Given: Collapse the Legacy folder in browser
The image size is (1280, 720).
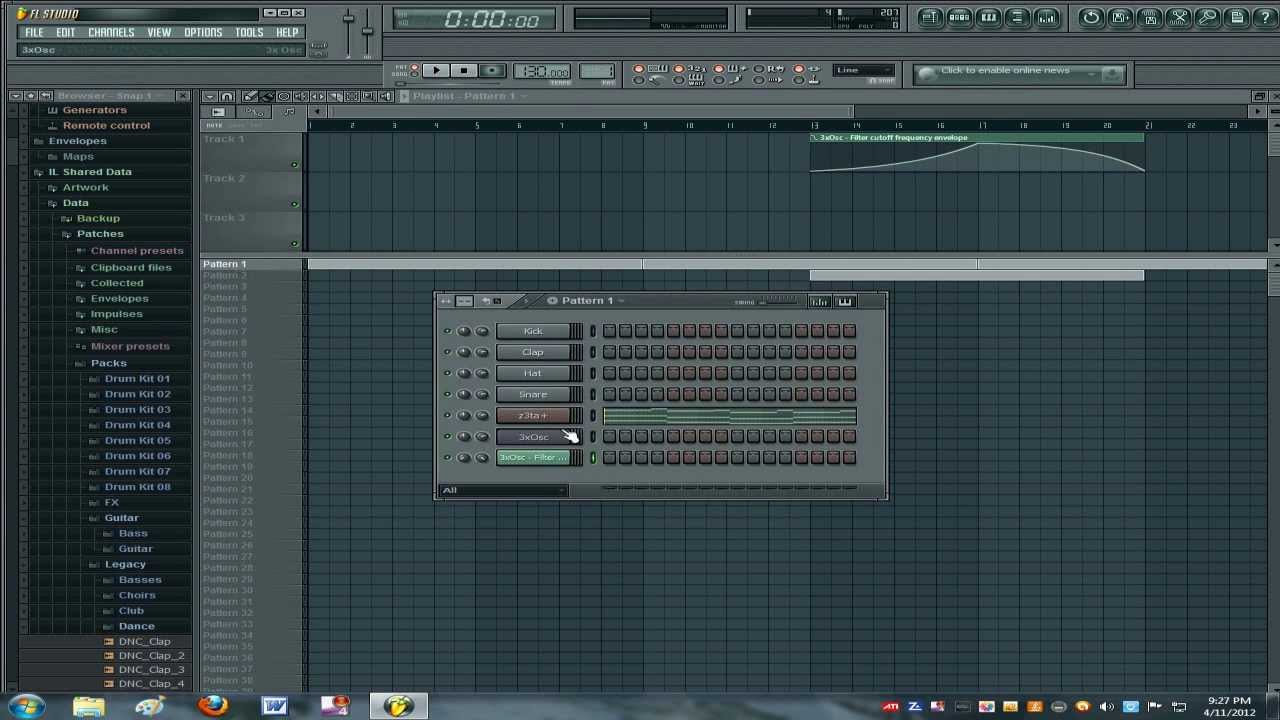Looking at the screenshot, I should pyautogui.click(x=125, y=564).
